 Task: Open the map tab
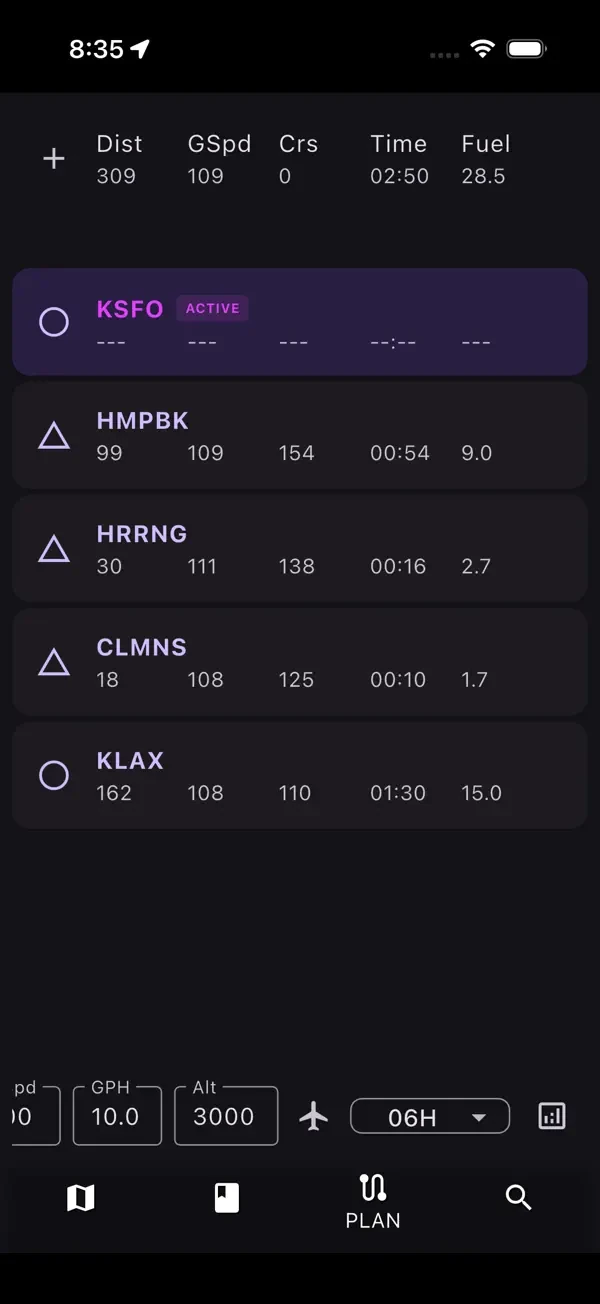click(81, 1197)
